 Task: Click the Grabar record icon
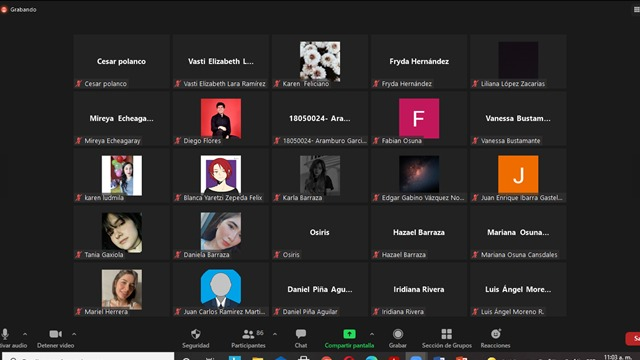coord(398,334)
